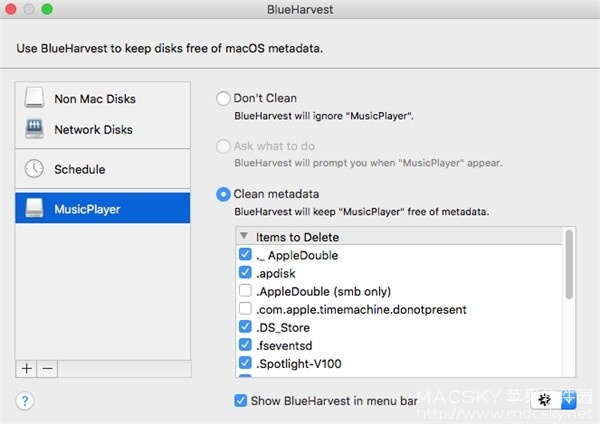Click the Non Mac Disks drive icon
Screen dimensions: 600x424
point(34,98)
